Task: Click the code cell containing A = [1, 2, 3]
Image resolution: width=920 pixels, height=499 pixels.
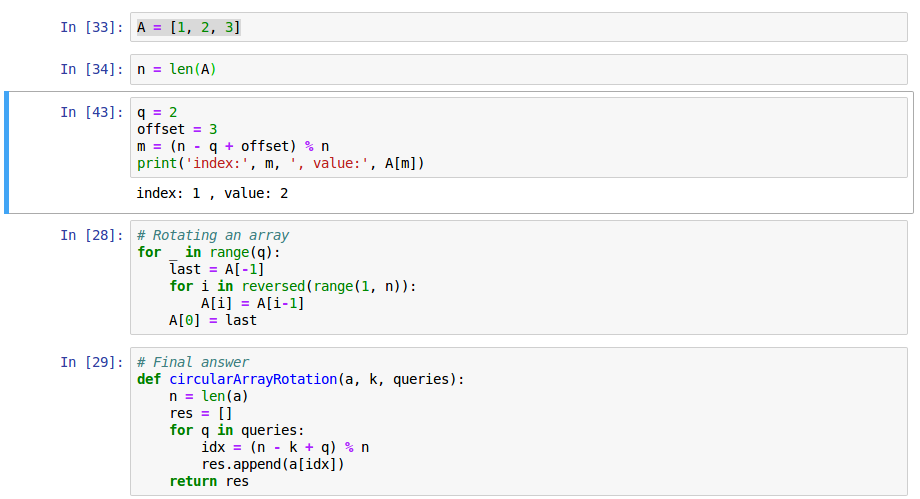Action: tap(519, 27)
